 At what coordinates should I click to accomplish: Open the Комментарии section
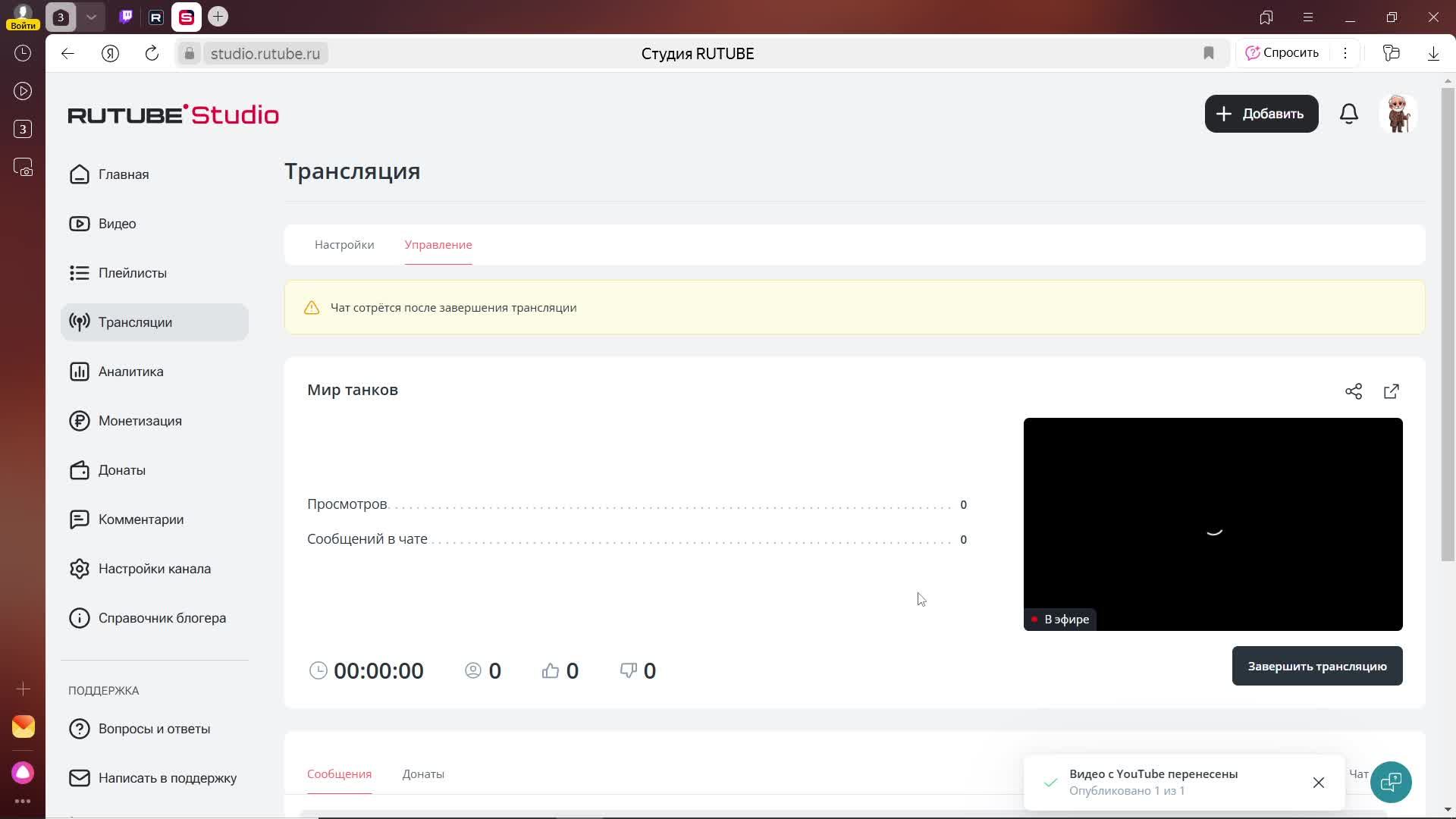coord(141,519)
